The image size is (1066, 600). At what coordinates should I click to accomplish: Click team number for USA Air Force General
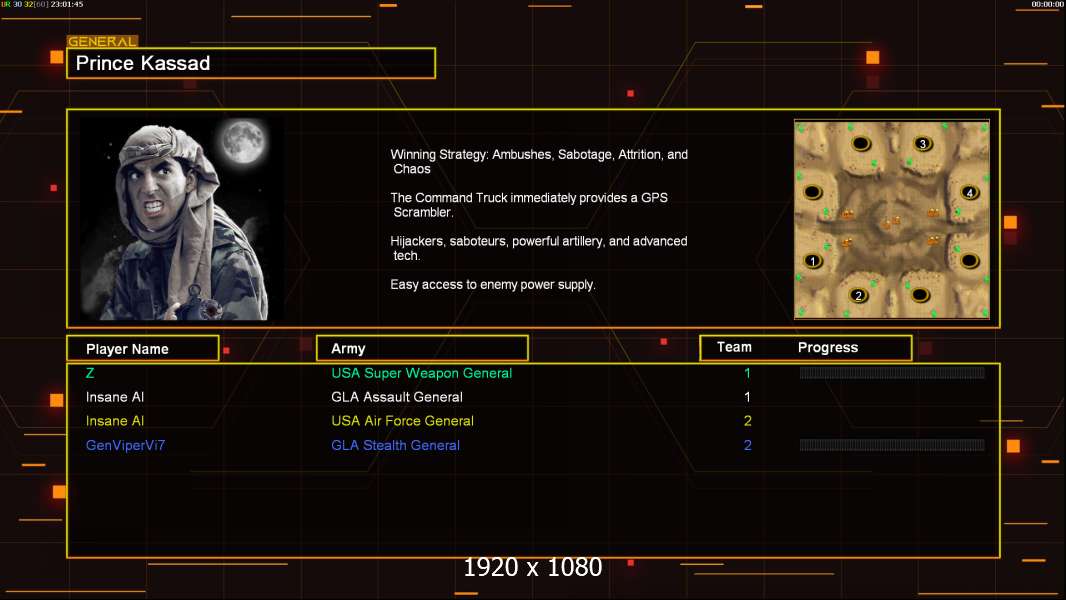747,421
